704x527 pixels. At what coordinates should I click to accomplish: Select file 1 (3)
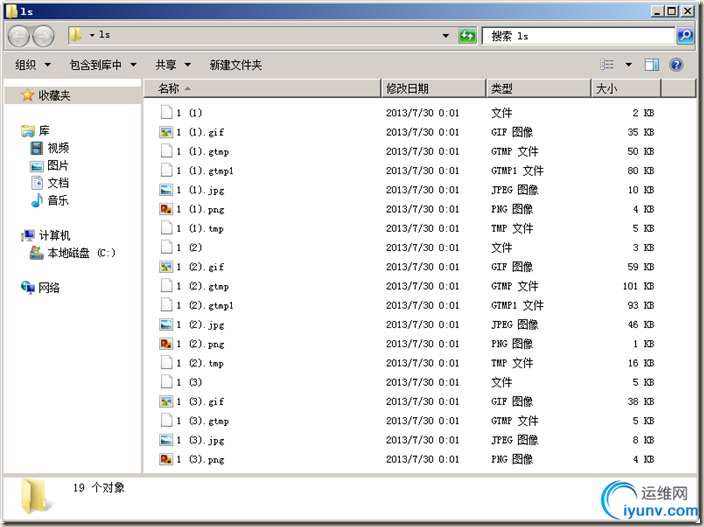pyautogui.click(x=189, y=382)
